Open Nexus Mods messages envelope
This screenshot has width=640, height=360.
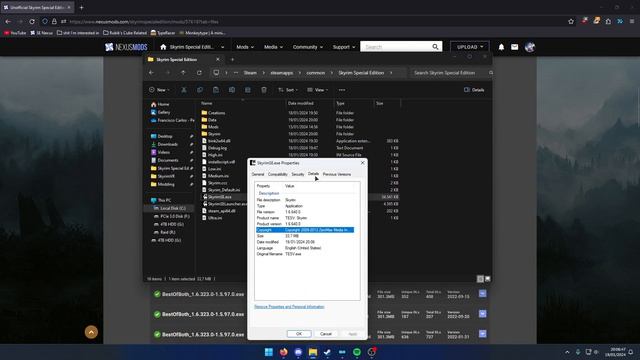pyautogui.click(x=514, y=47)
